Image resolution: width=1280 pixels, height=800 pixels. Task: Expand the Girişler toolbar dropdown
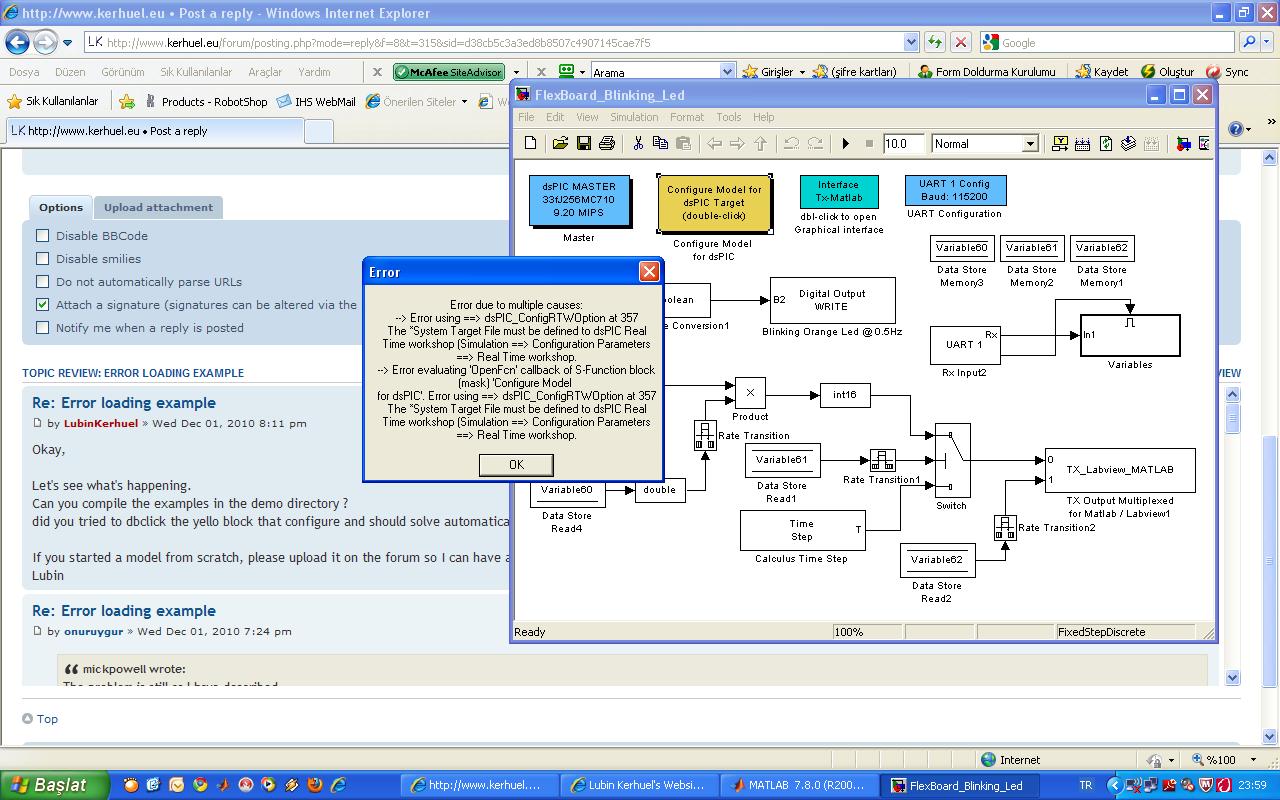click(x=802, y=72)
